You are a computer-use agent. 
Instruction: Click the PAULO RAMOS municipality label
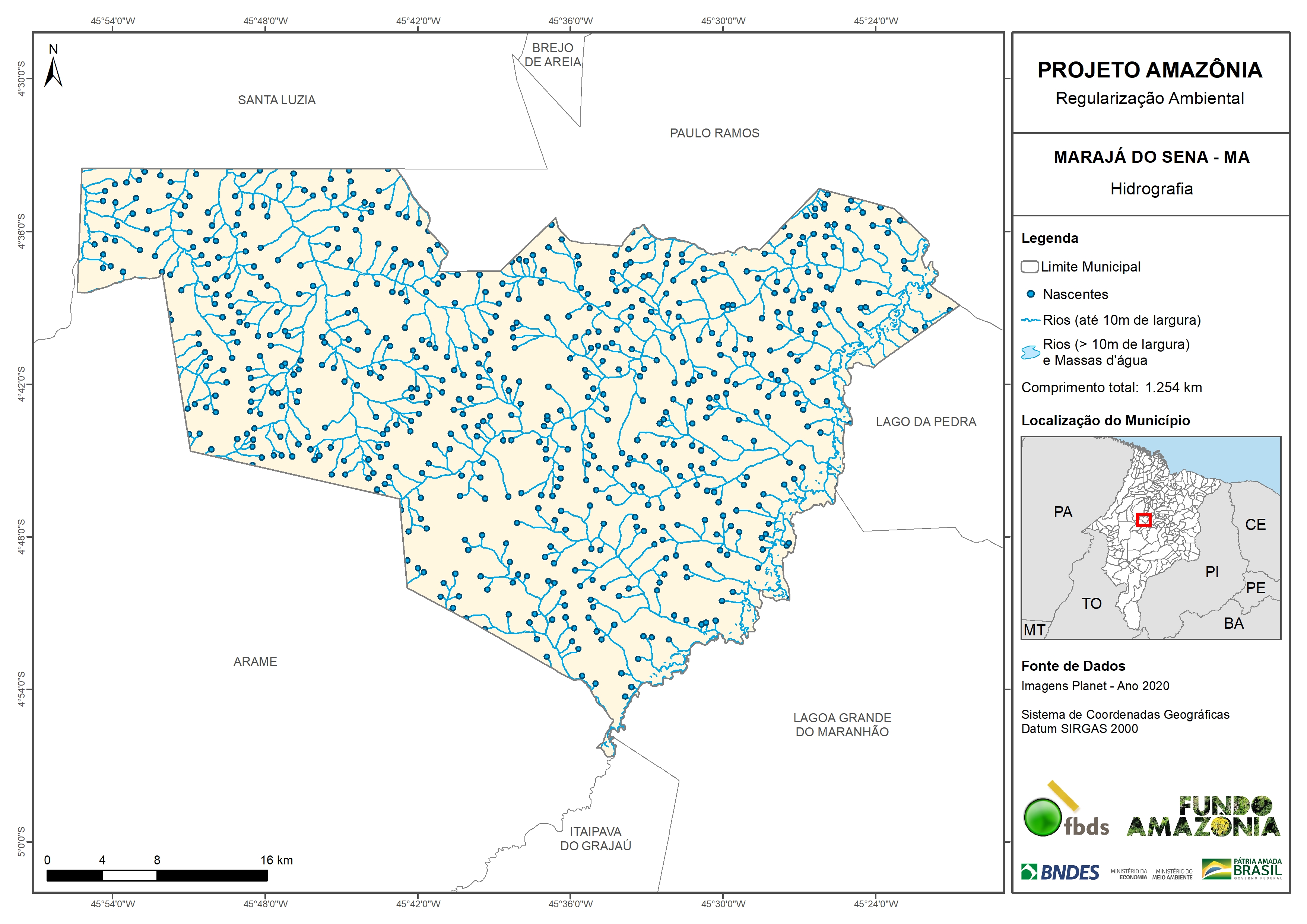pyautogui.click(x=714, y=133)
